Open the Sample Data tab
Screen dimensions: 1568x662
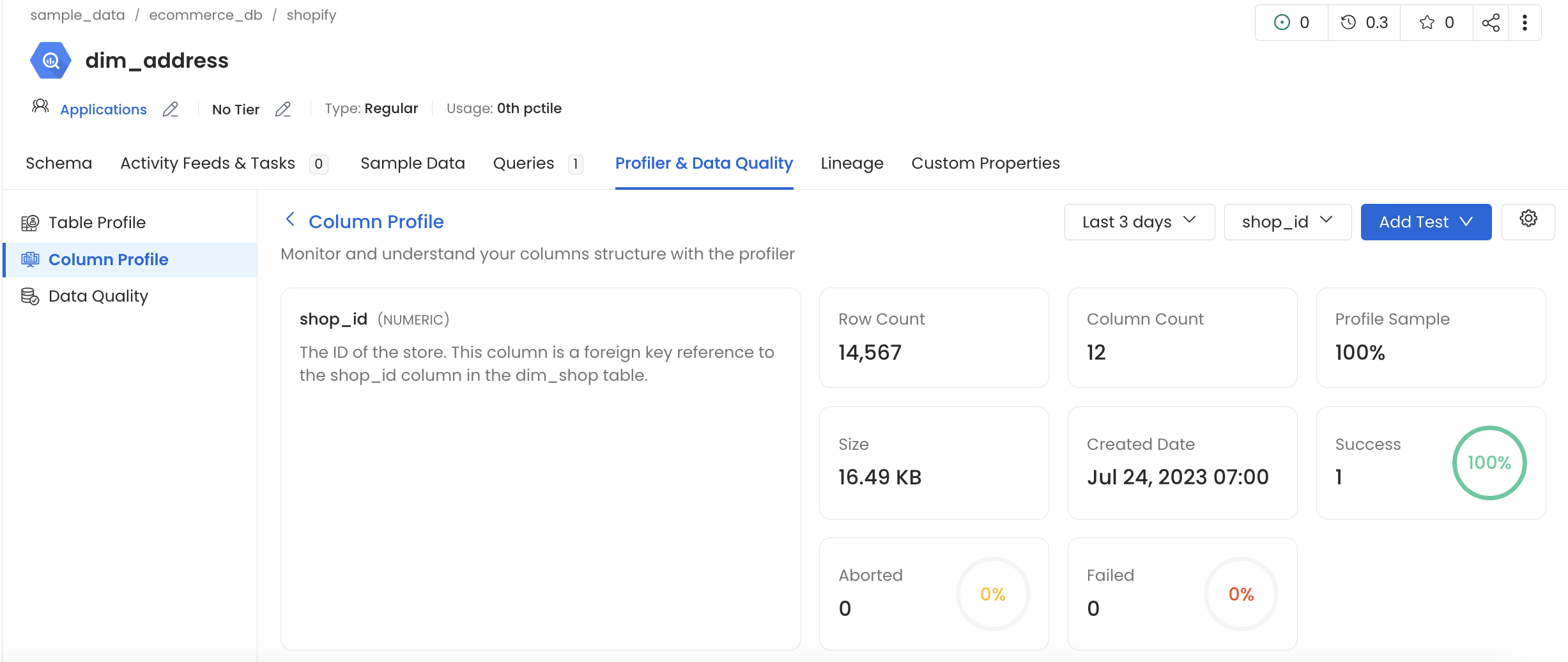pos(412,164)
